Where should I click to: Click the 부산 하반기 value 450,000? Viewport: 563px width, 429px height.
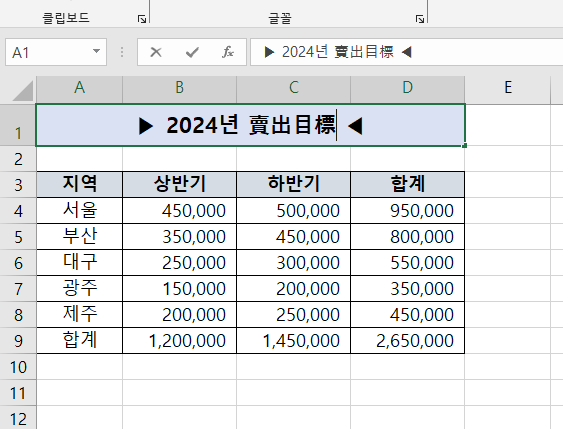pyautogui.click(x=293, y=237)
